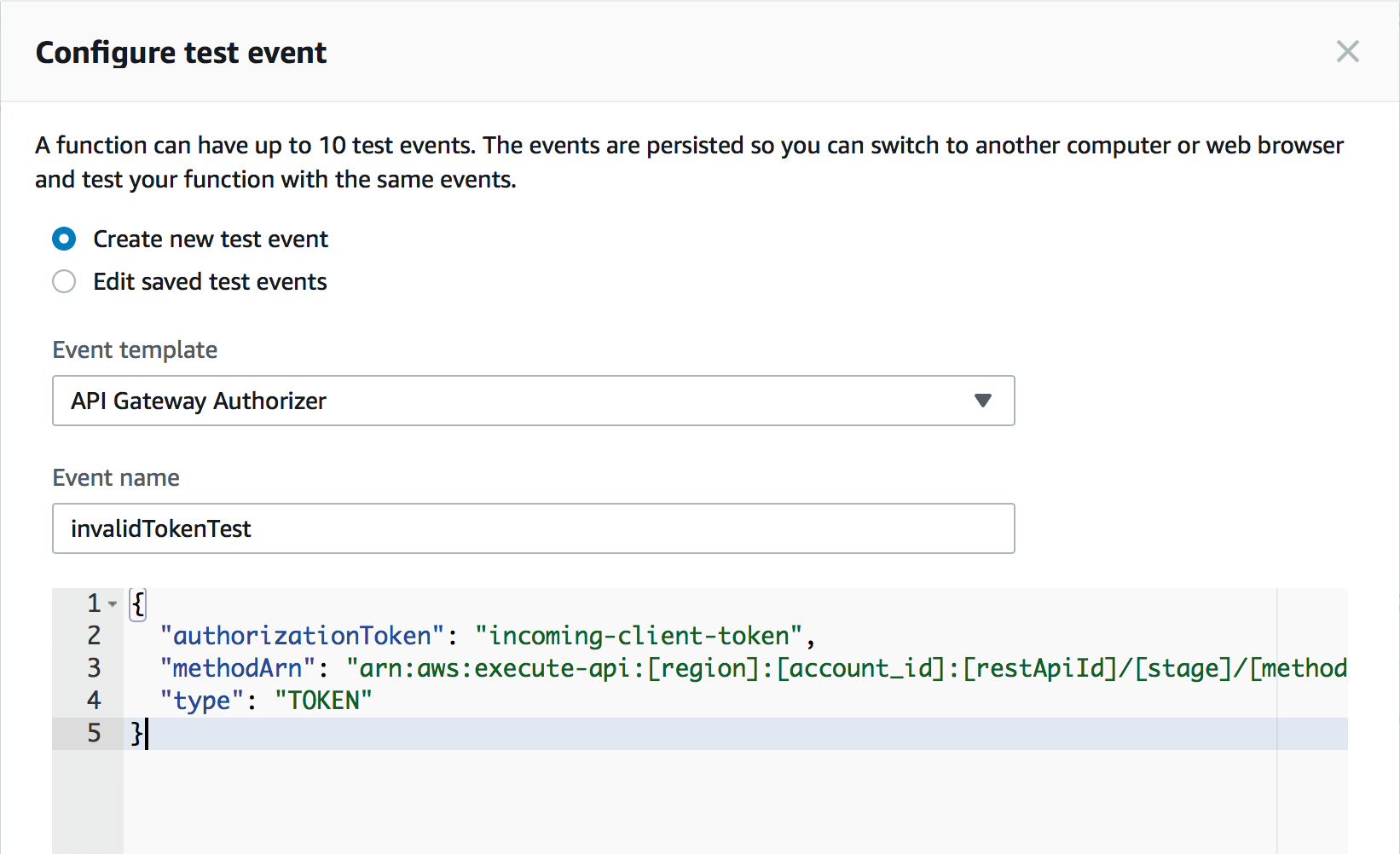This screenshot has width=1400, height=854.
Task: Click the incoming-client-token string value
Action: point(639,636)
